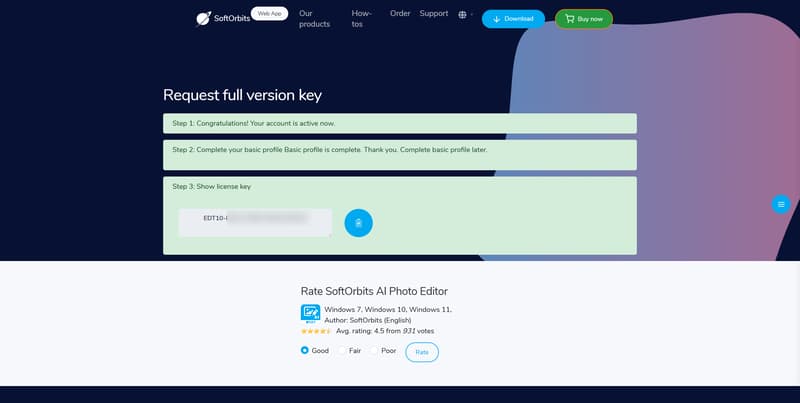The width and height of the screenshot is (800, 403).
Task: Select the Good rating radio
Action: (x=305, y=350)
